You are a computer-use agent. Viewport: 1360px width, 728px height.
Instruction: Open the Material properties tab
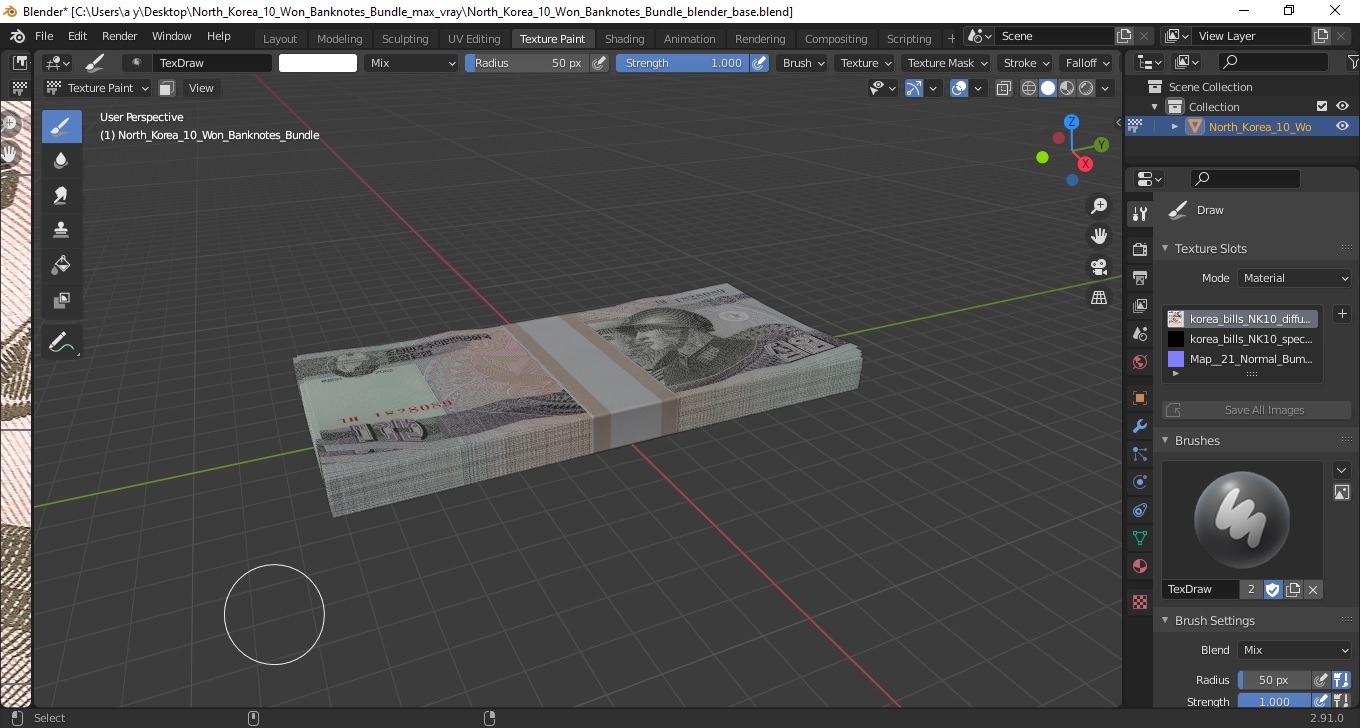(1139, 566)
